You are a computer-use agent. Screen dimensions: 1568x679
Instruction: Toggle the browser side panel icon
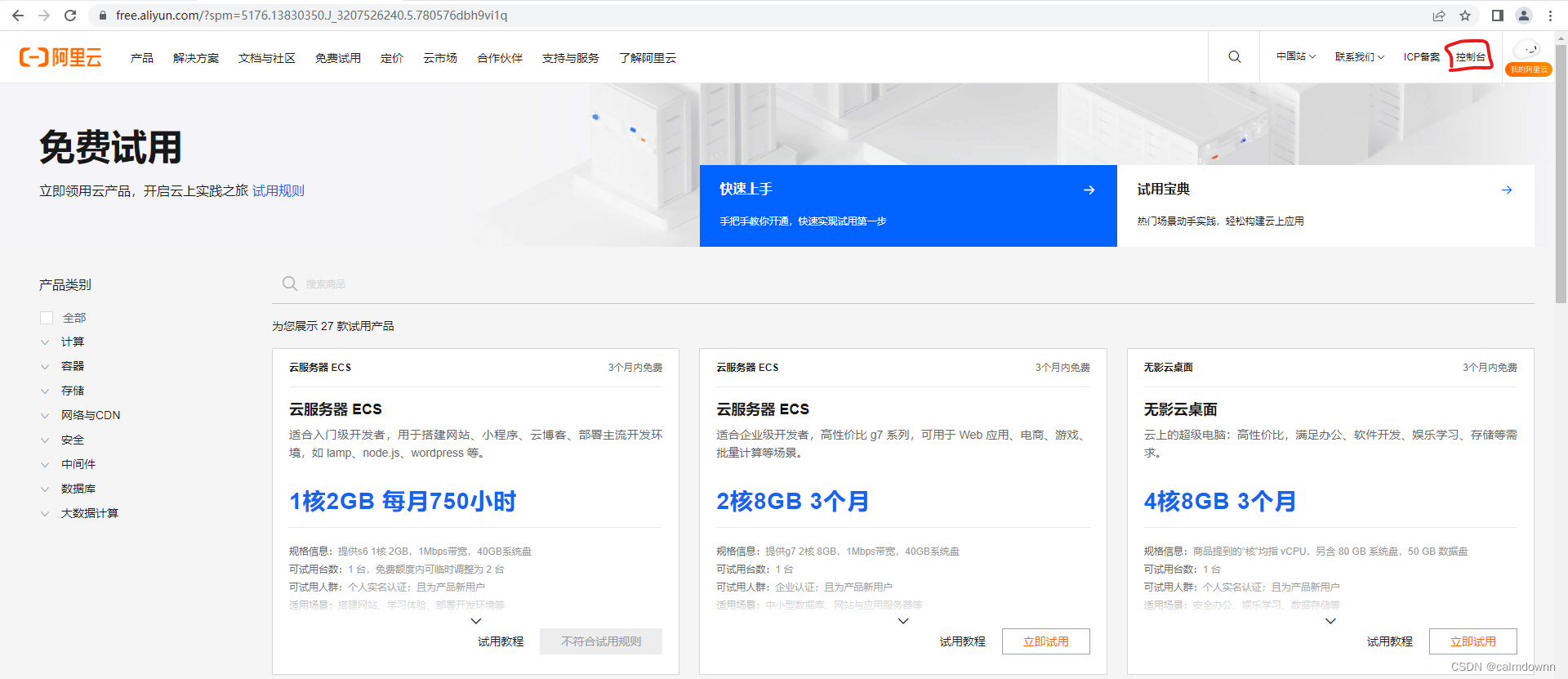1497,16
